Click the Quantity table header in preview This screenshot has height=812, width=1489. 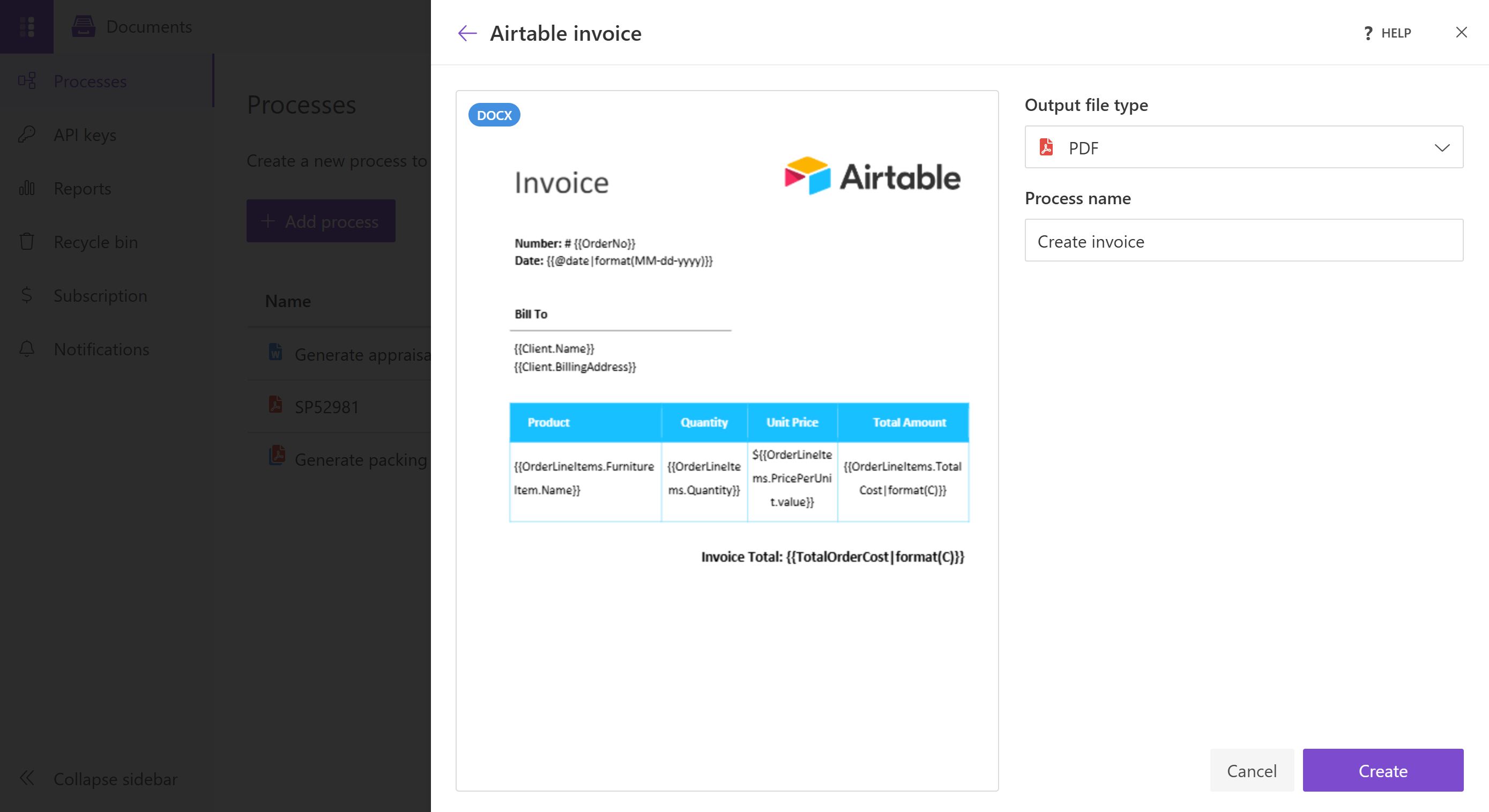click(703, 422)
